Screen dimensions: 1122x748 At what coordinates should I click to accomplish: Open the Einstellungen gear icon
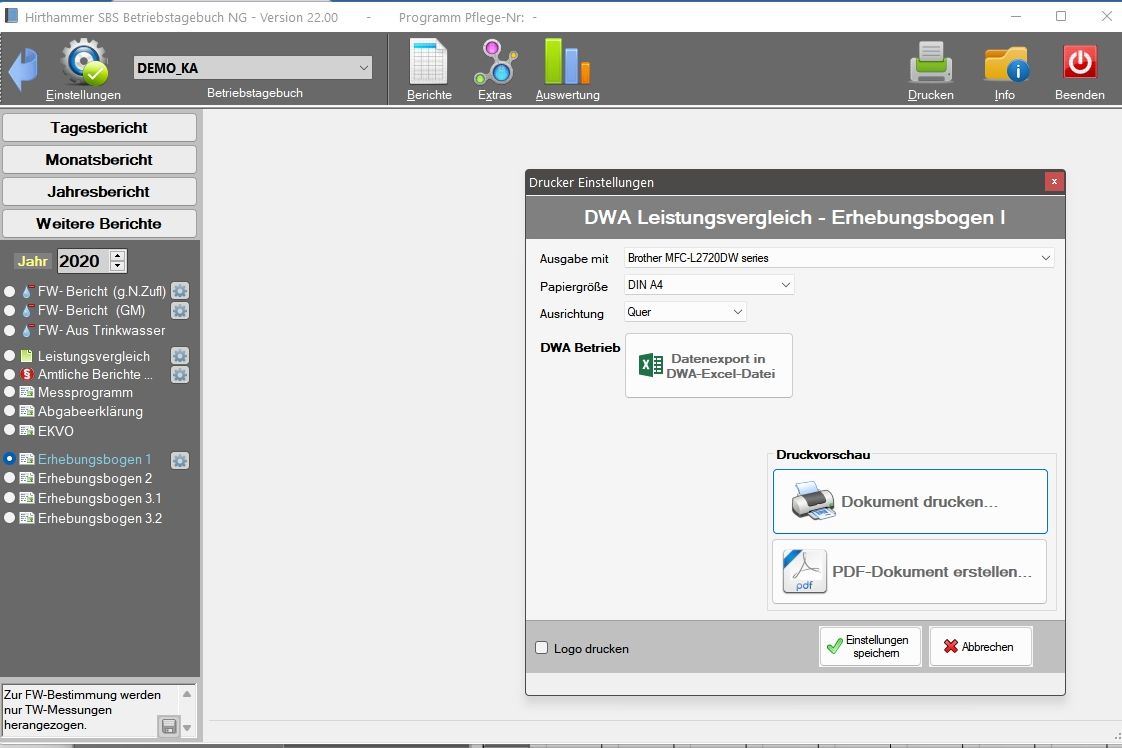coord(83,66)
